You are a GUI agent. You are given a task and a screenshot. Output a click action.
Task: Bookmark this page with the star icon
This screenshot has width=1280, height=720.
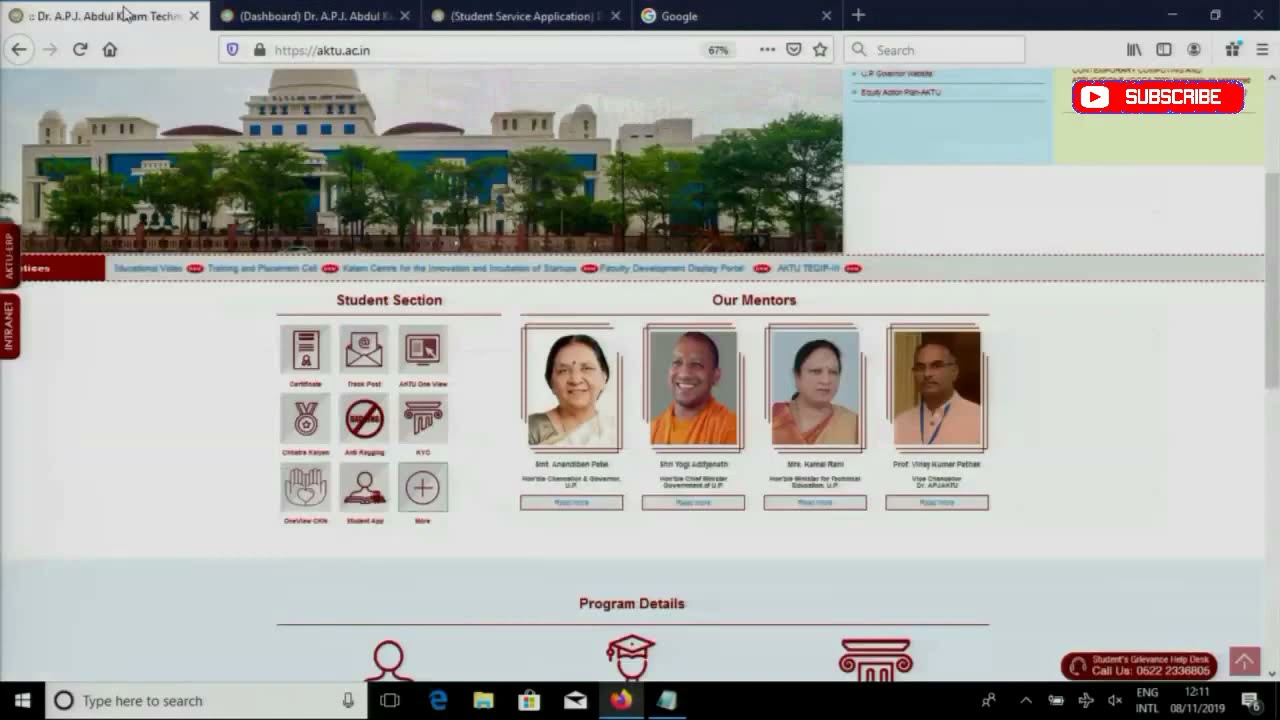(x=820, y=49)
